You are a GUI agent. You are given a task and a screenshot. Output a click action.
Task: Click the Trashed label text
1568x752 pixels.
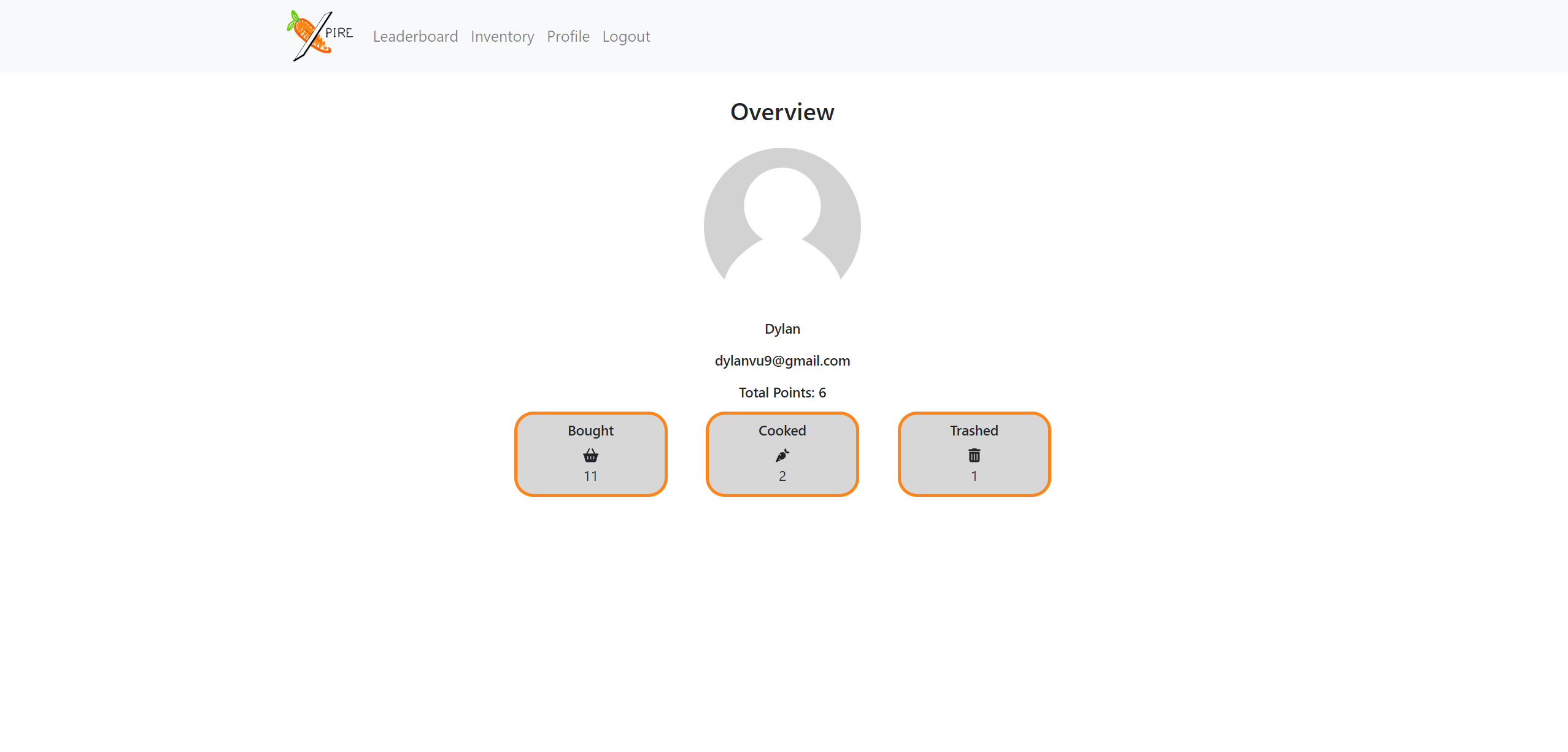click(x=974, y=431)
